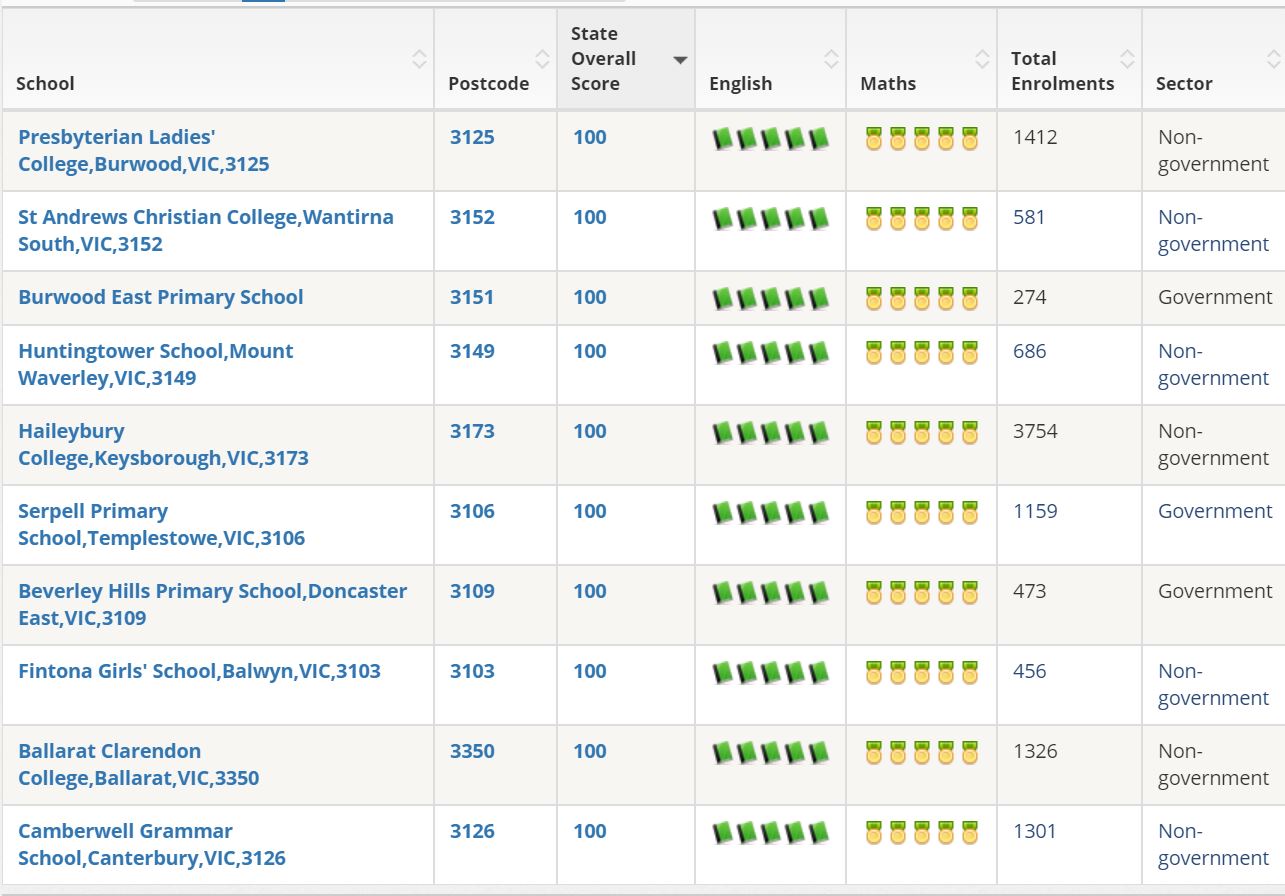Sort table by Total Enrolments arrows

click(x=1127, y=59)
